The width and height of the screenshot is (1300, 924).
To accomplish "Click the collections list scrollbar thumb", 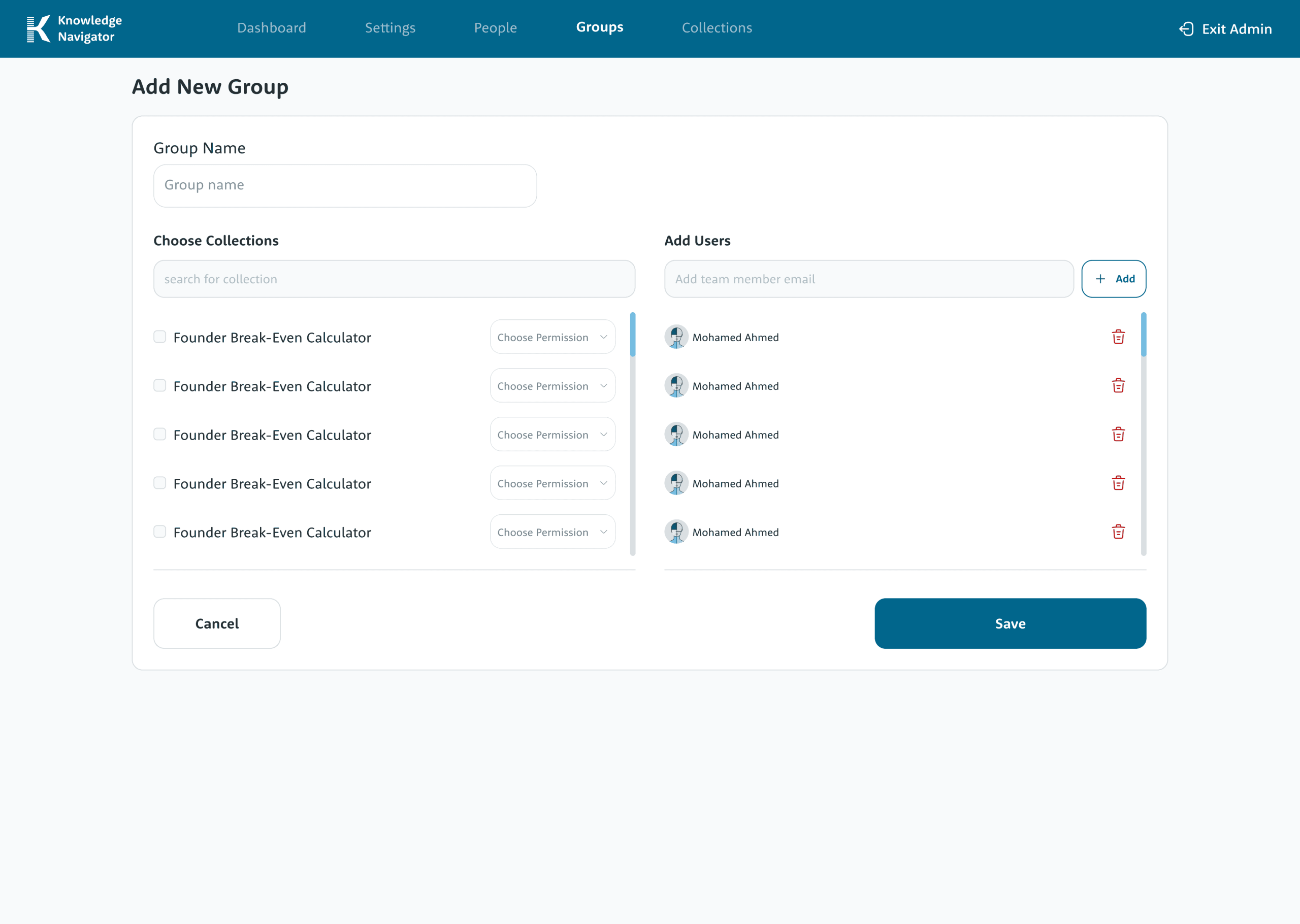I will tap(632, 335).
